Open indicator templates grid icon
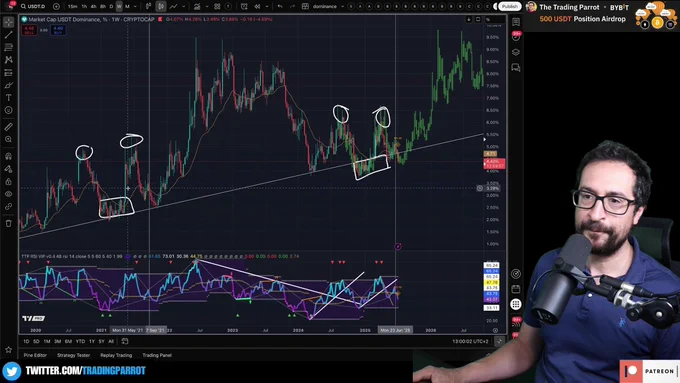This screenshot has width=680, height=383. (x=217, y=7)
